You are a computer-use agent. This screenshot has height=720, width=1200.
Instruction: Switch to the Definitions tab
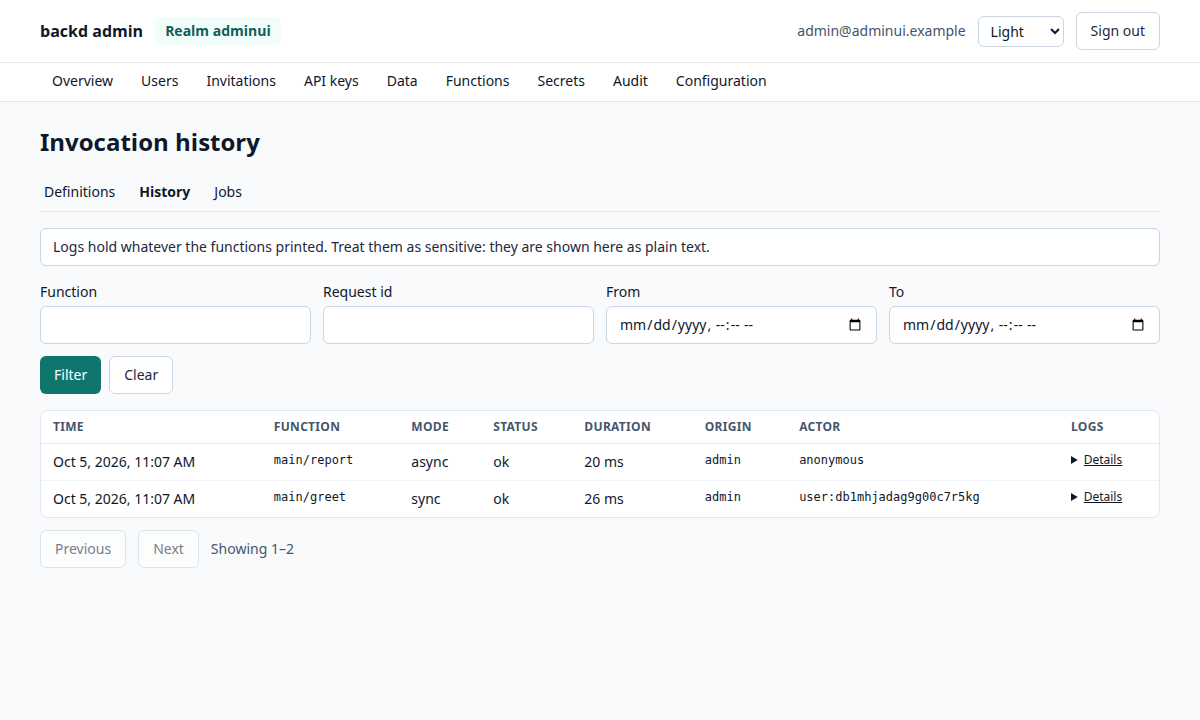(80, 192)
